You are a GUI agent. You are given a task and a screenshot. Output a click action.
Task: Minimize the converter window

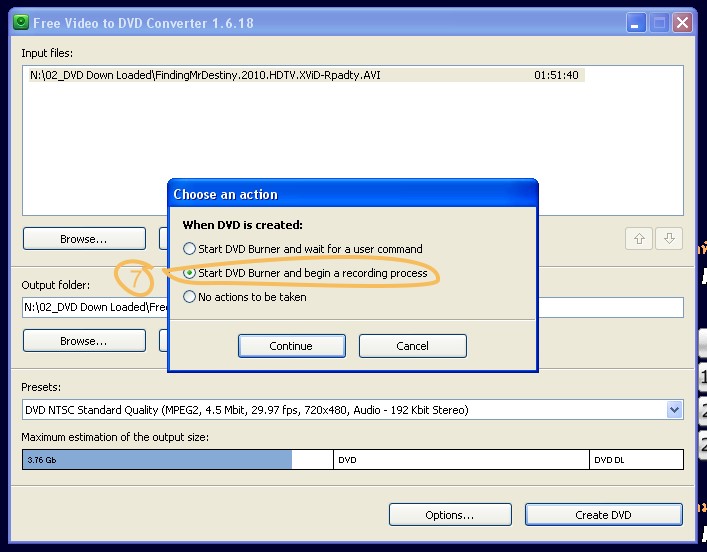[x=636, y=23]
